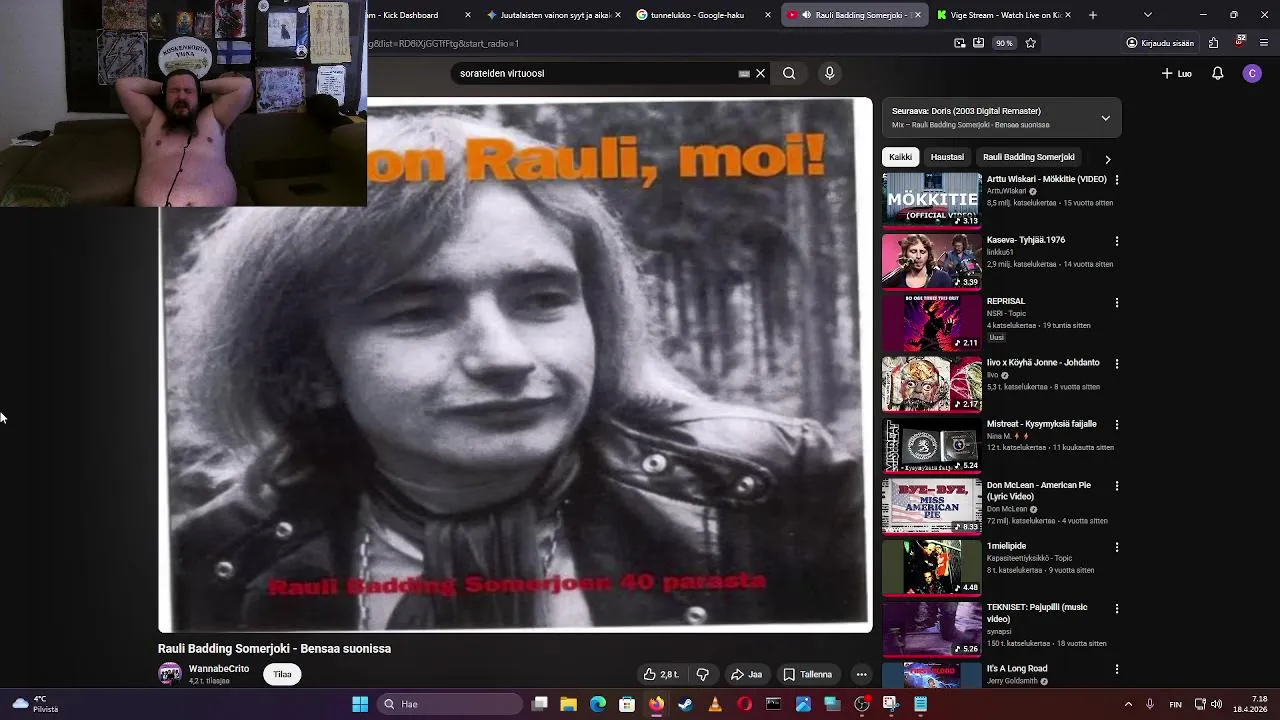
Task: Share the video with Jaa button
Action: [746, 674]
